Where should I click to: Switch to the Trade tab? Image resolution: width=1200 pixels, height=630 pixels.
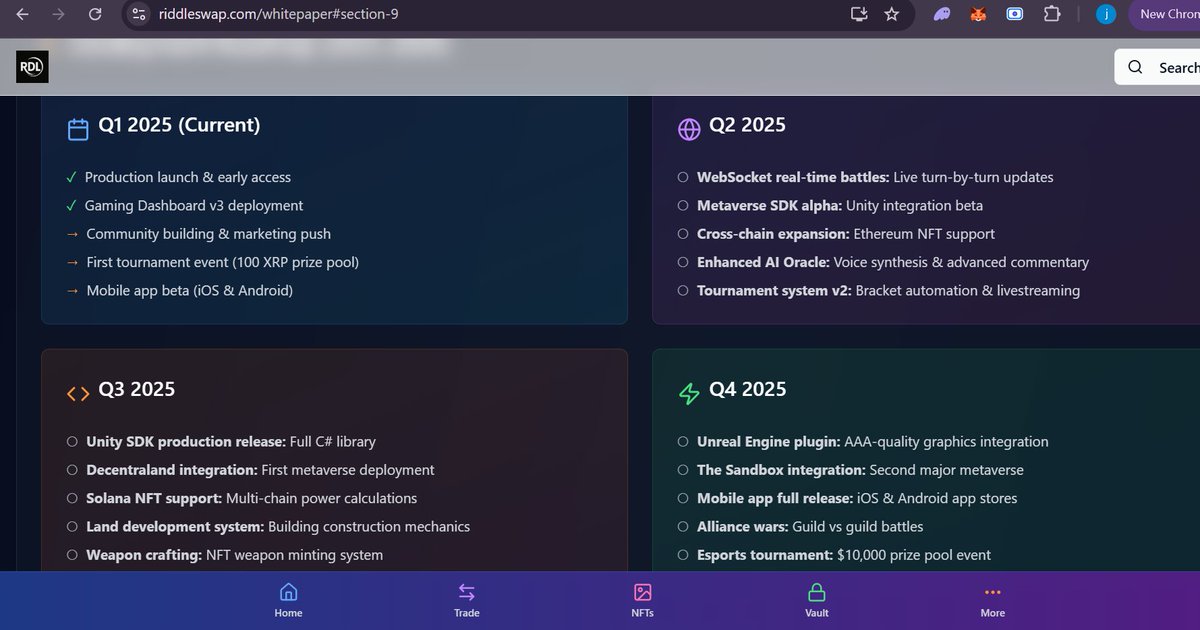(467, 600)
